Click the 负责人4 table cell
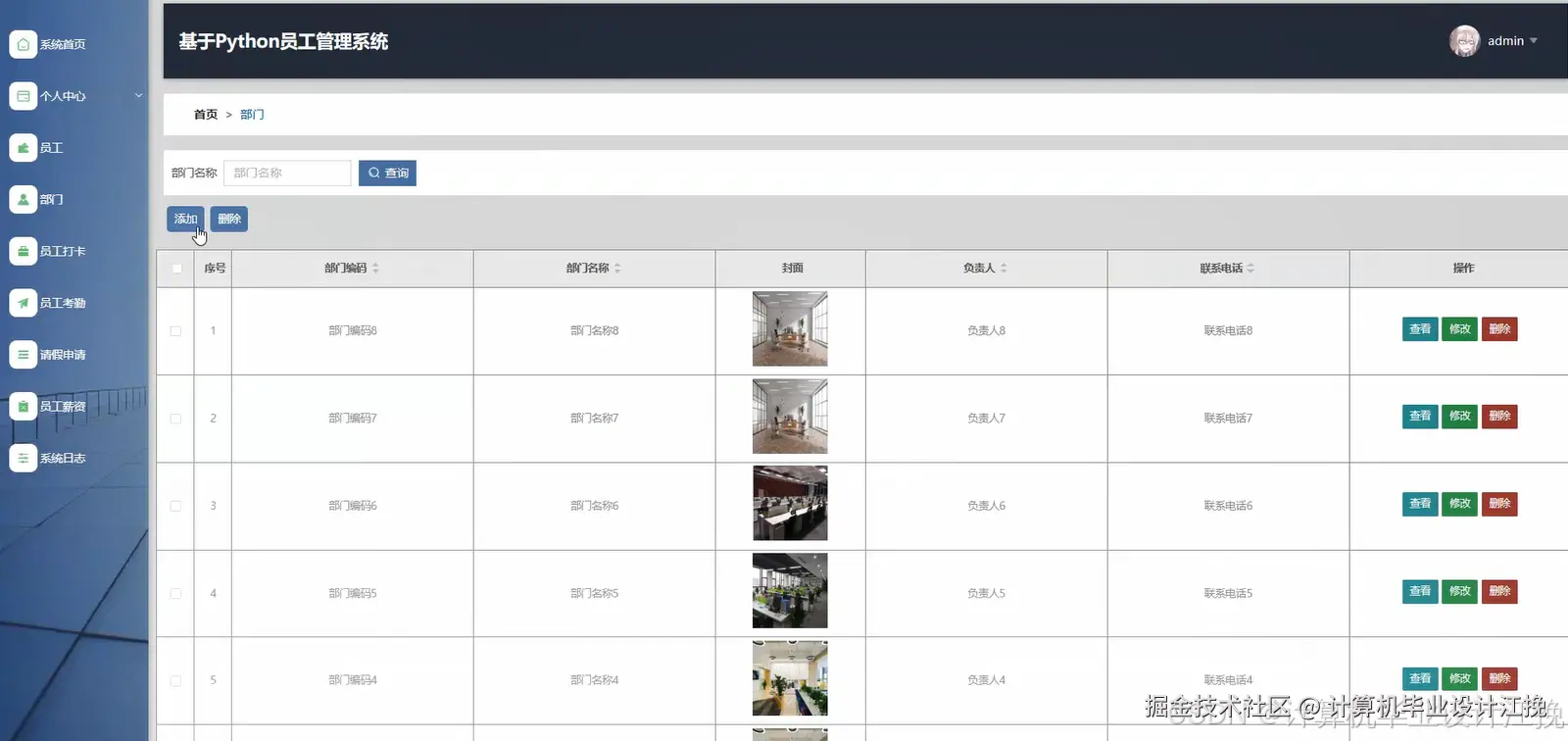 click(x=986, y=680)
